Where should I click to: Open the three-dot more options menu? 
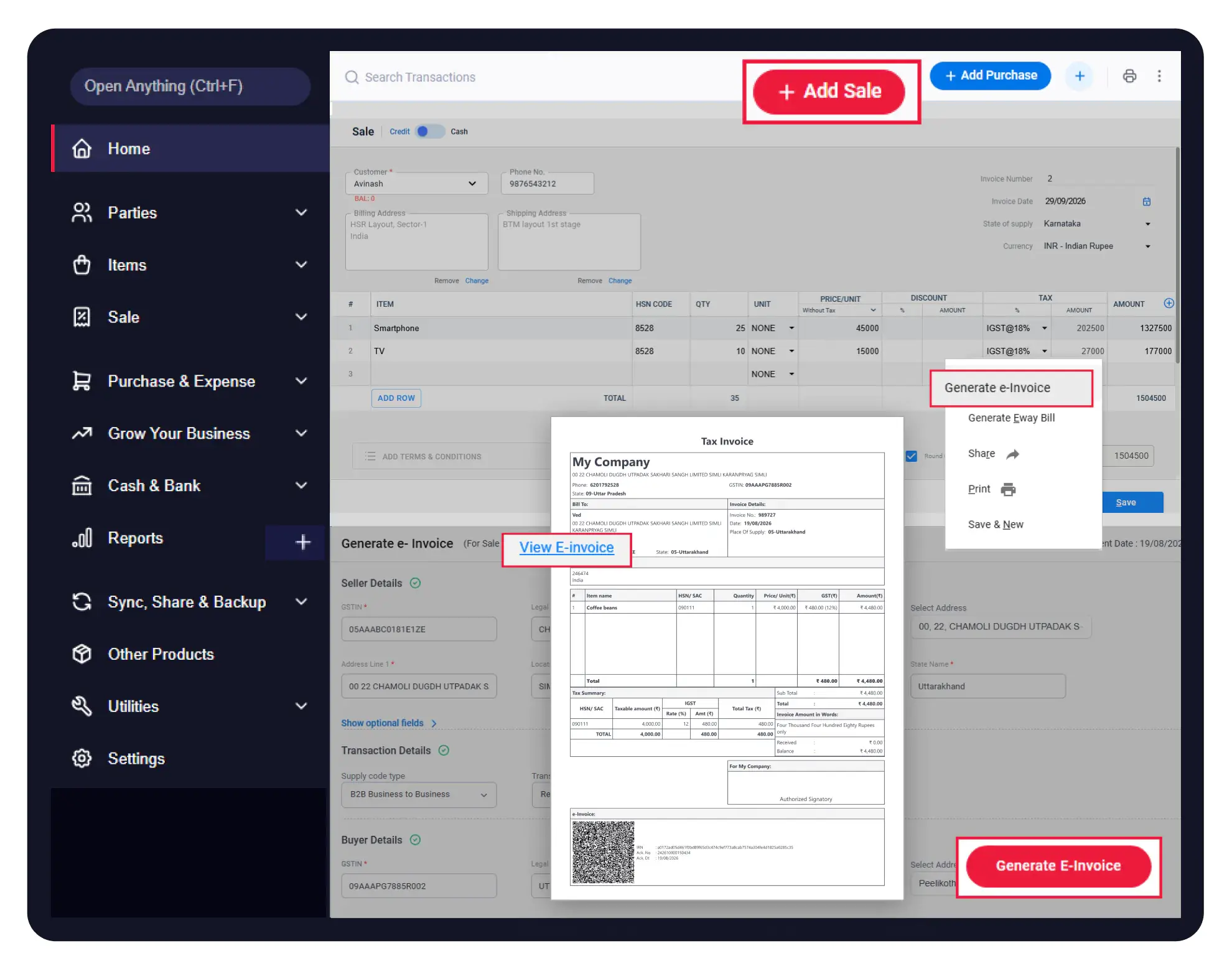1159,76
